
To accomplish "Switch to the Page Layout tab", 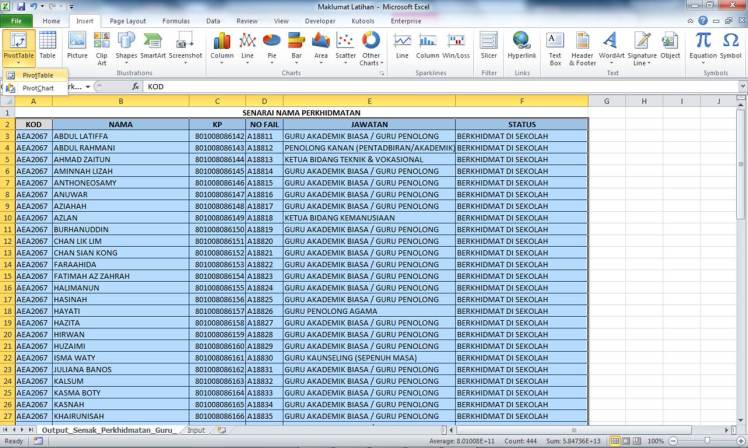I will click(x=127, y=20).
